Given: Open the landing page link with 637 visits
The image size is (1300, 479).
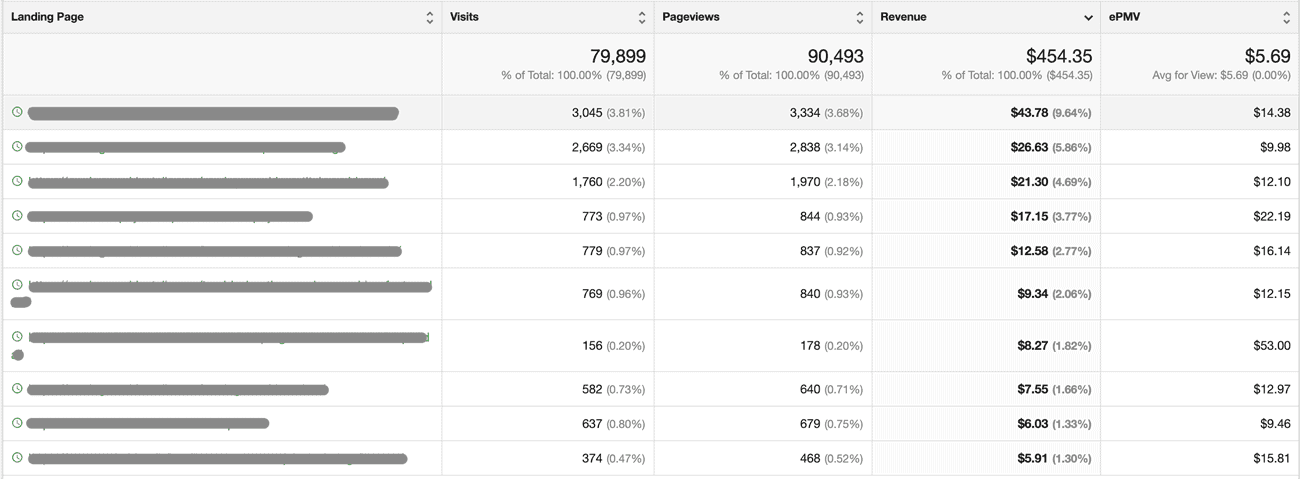Looking at the screenshot, I should [x=148, y=424].
